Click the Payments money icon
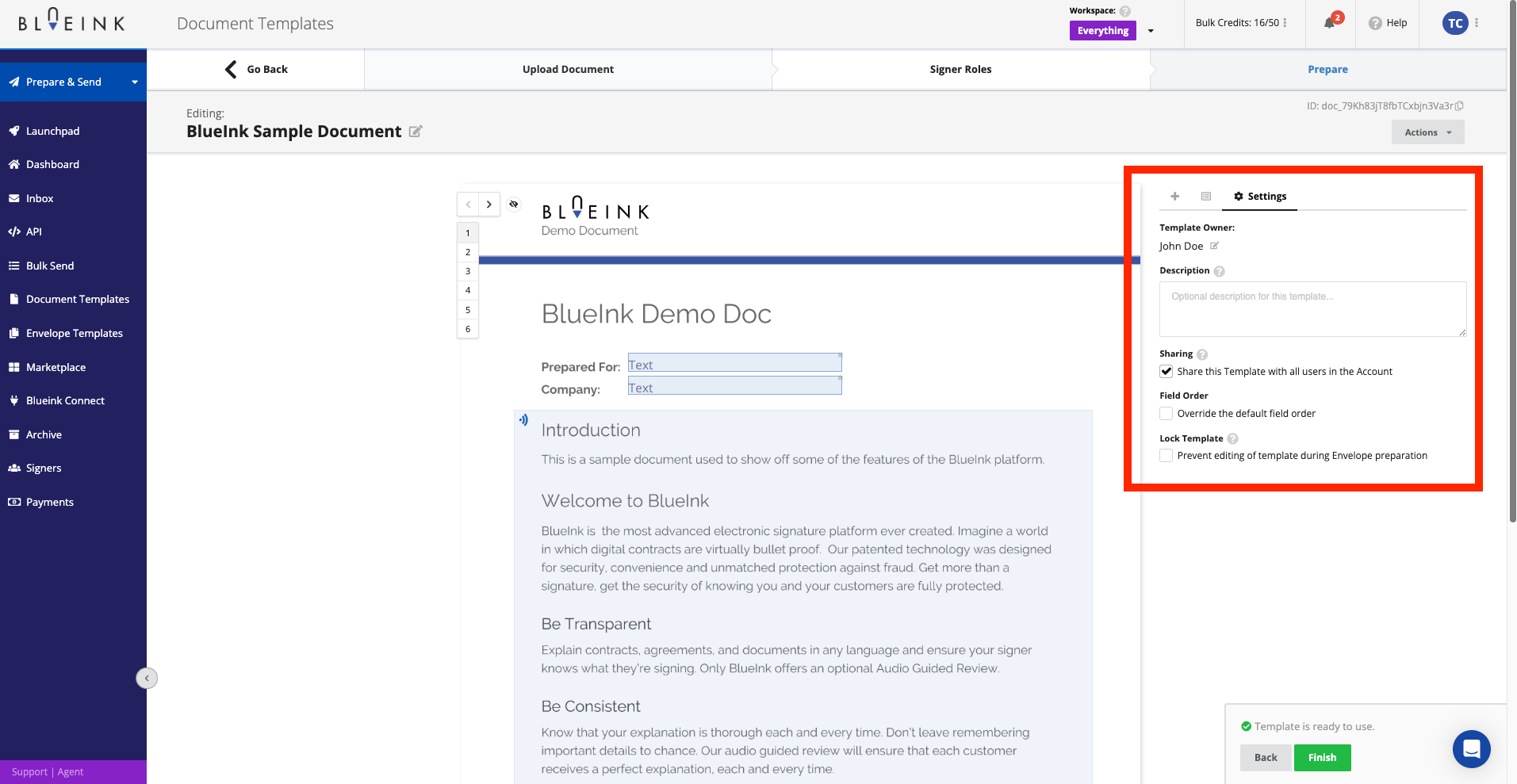The image size is (1517, 784). pos(14,502)
